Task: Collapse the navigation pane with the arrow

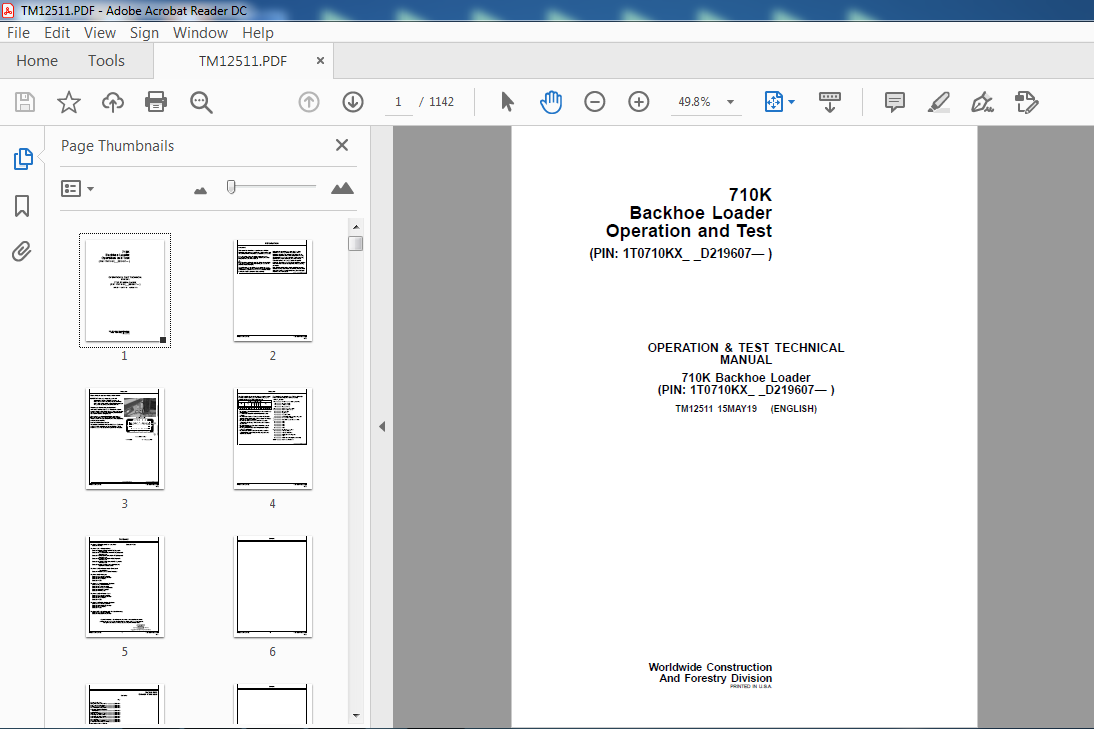Action: pos(382,426)
